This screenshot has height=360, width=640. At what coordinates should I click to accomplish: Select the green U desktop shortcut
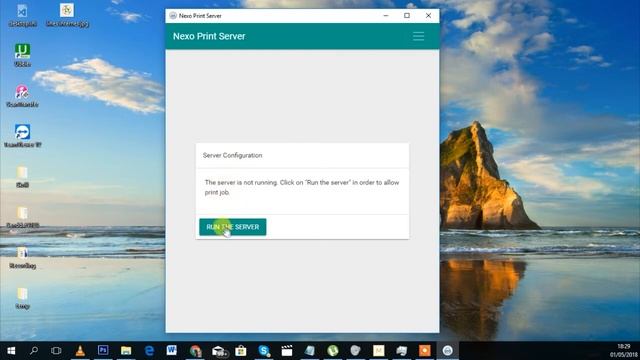(22, 55)
